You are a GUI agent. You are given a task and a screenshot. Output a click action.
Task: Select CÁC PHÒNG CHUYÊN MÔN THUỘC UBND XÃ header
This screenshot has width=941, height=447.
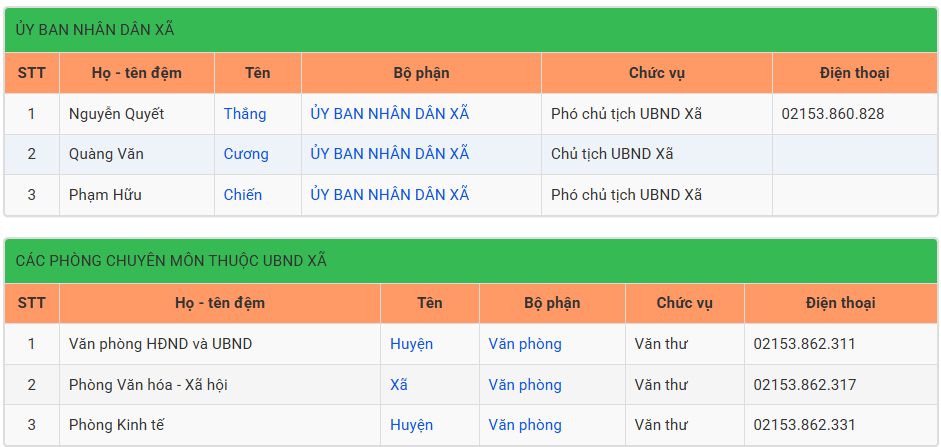tap(471, 261)
